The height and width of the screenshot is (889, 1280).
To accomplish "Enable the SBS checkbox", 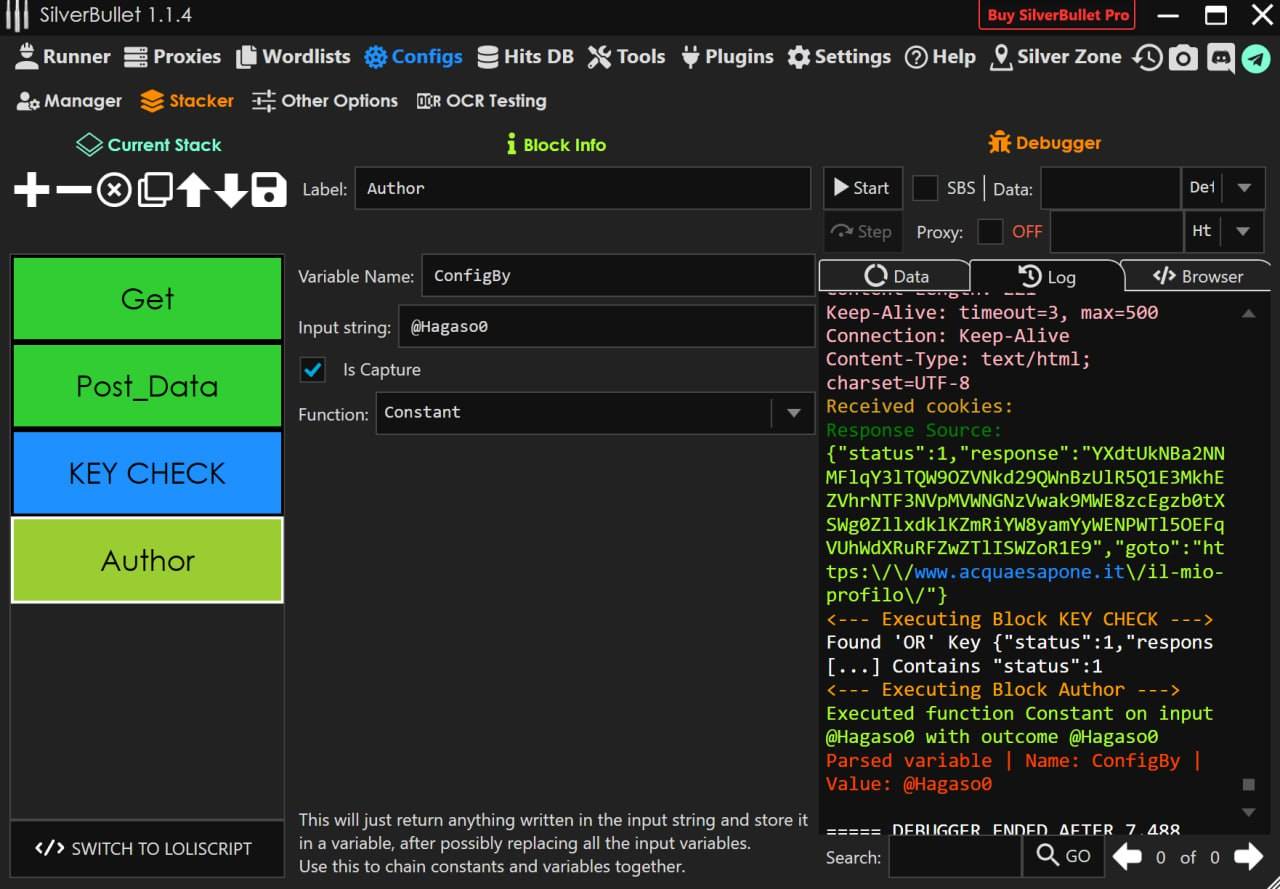I will (925, 188).
